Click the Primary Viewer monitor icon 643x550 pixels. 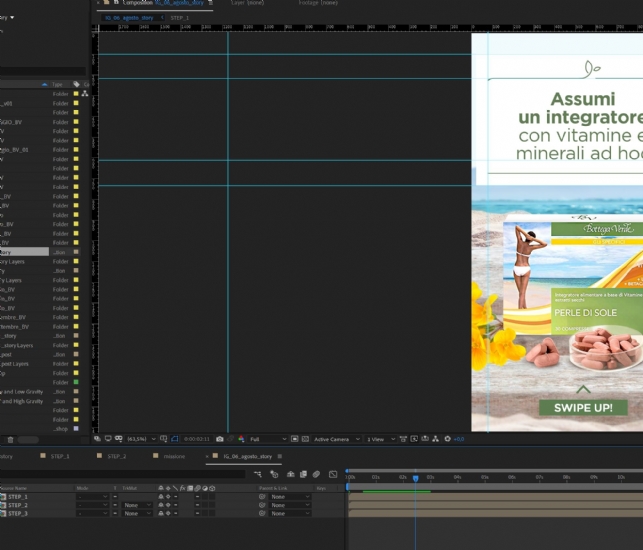point(108,439)
